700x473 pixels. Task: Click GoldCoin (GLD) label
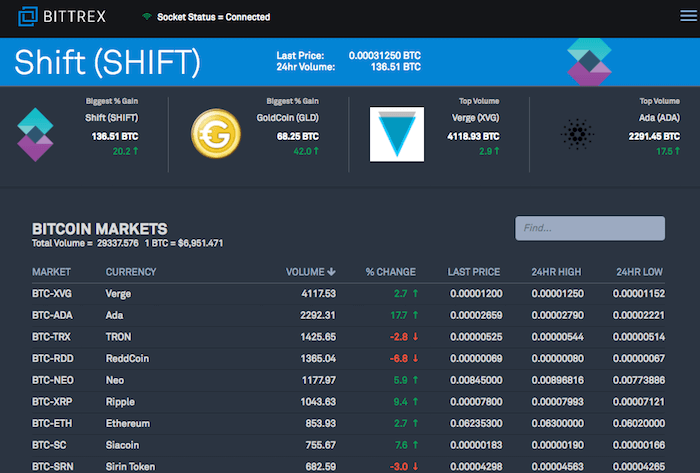coord(288,118)
